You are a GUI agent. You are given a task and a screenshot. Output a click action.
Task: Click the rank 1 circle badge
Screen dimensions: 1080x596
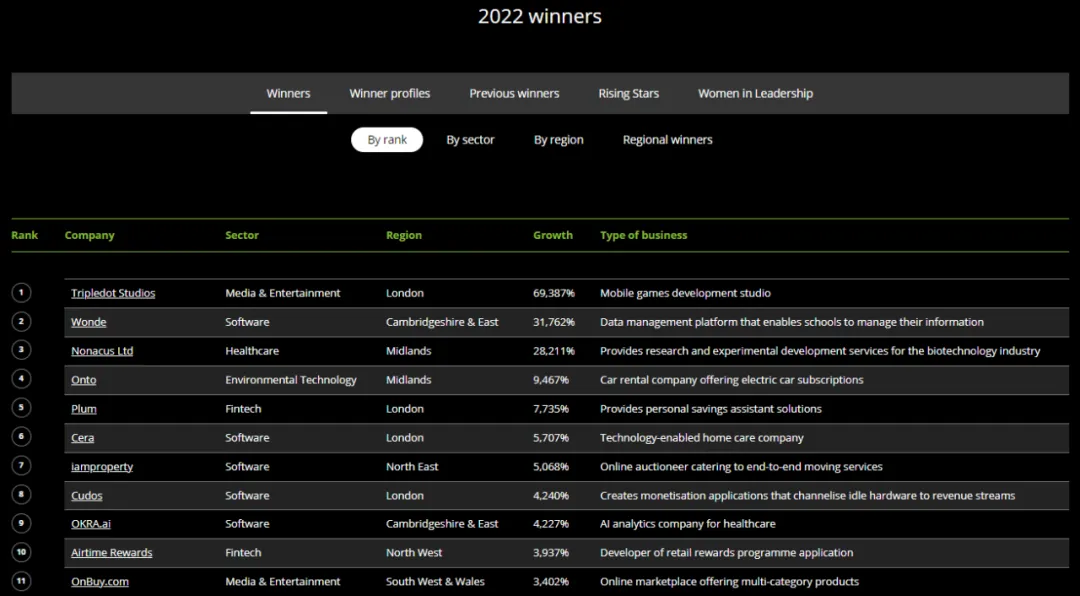point(22,293)
